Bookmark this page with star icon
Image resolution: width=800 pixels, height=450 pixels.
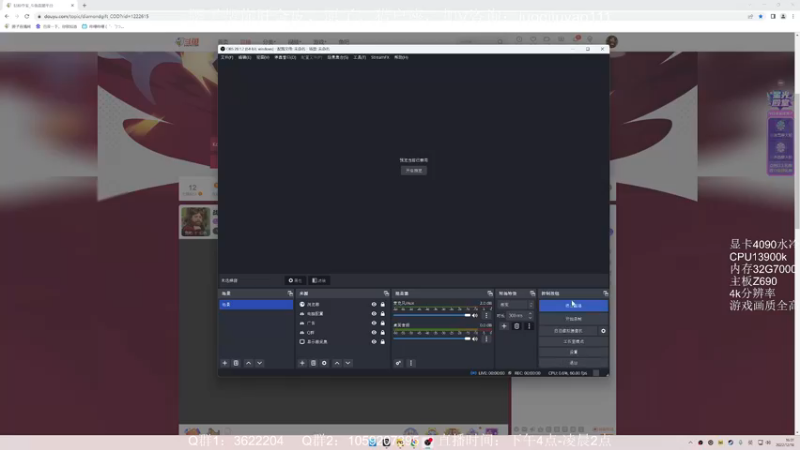(761, 16)
